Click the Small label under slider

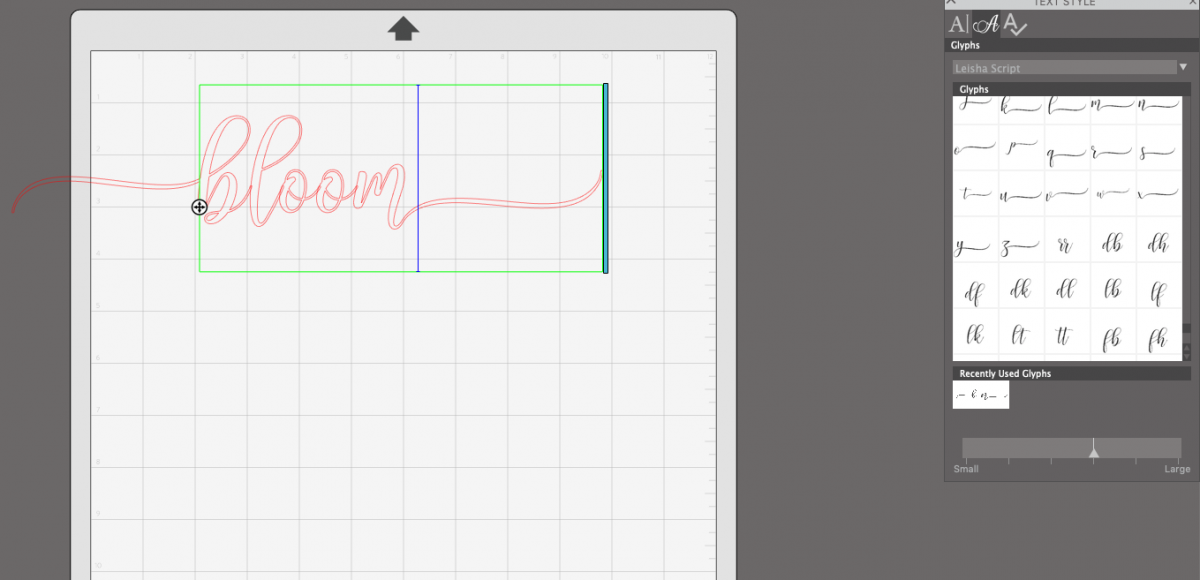[x=966, y=469]
